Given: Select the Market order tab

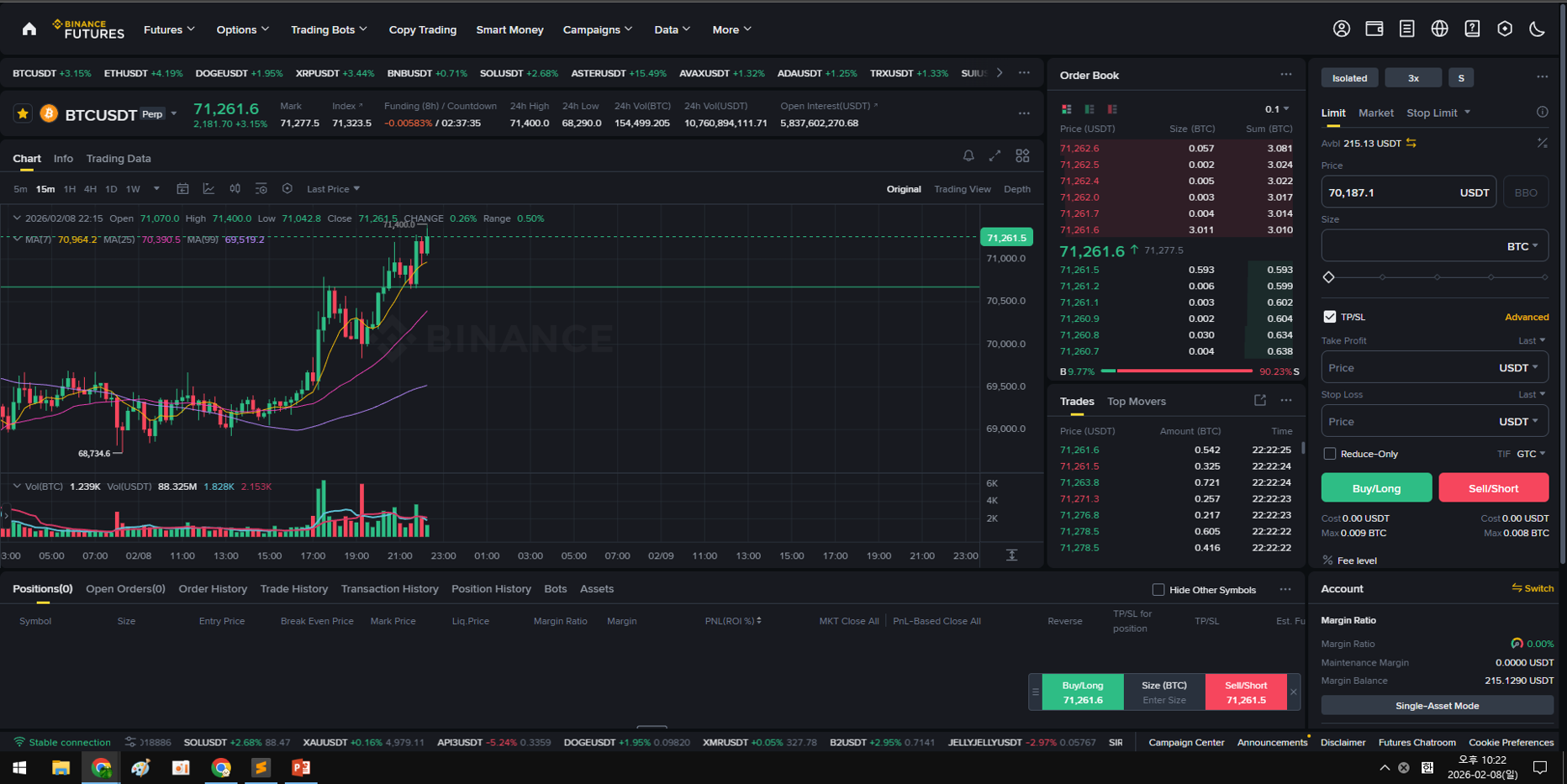Looking at the screenshot, I should pos(1375,113).
